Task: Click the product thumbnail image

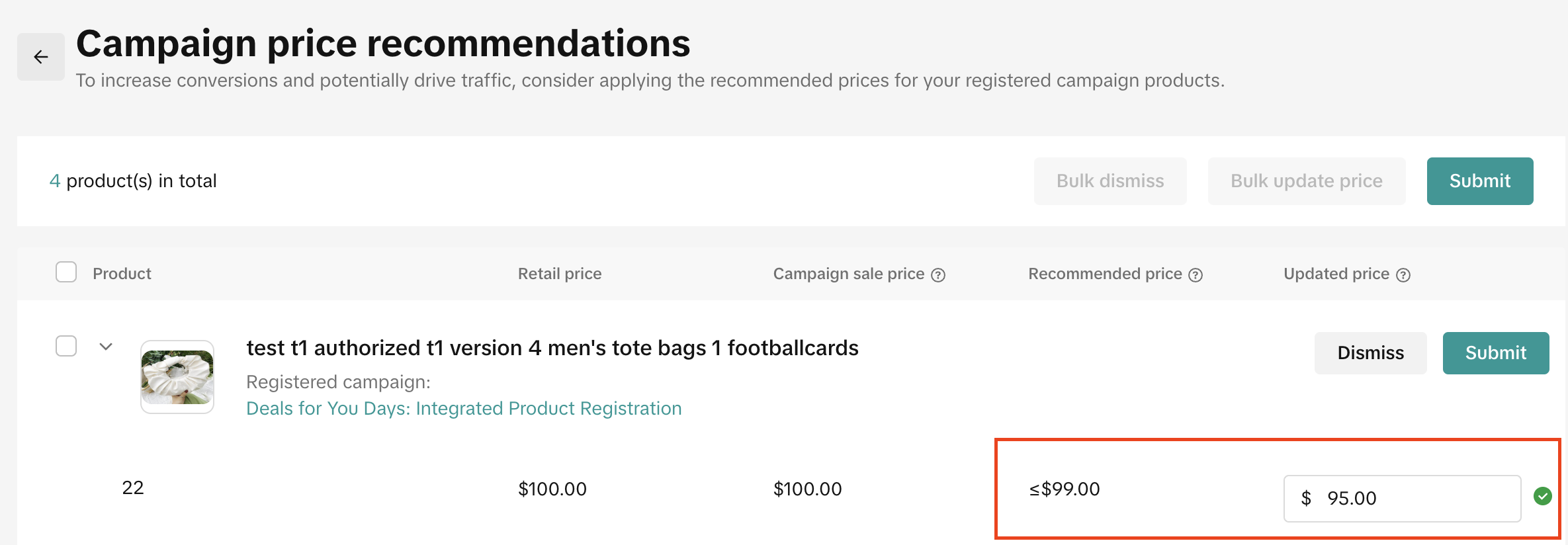Action: (177, 377)
